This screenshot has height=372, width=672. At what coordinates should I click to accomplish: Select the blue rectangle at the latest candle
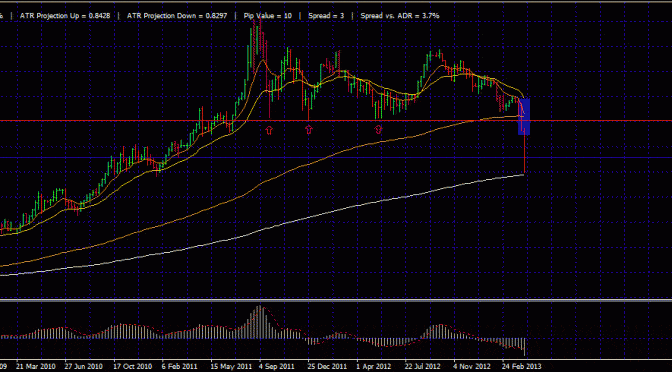[525, 117]
